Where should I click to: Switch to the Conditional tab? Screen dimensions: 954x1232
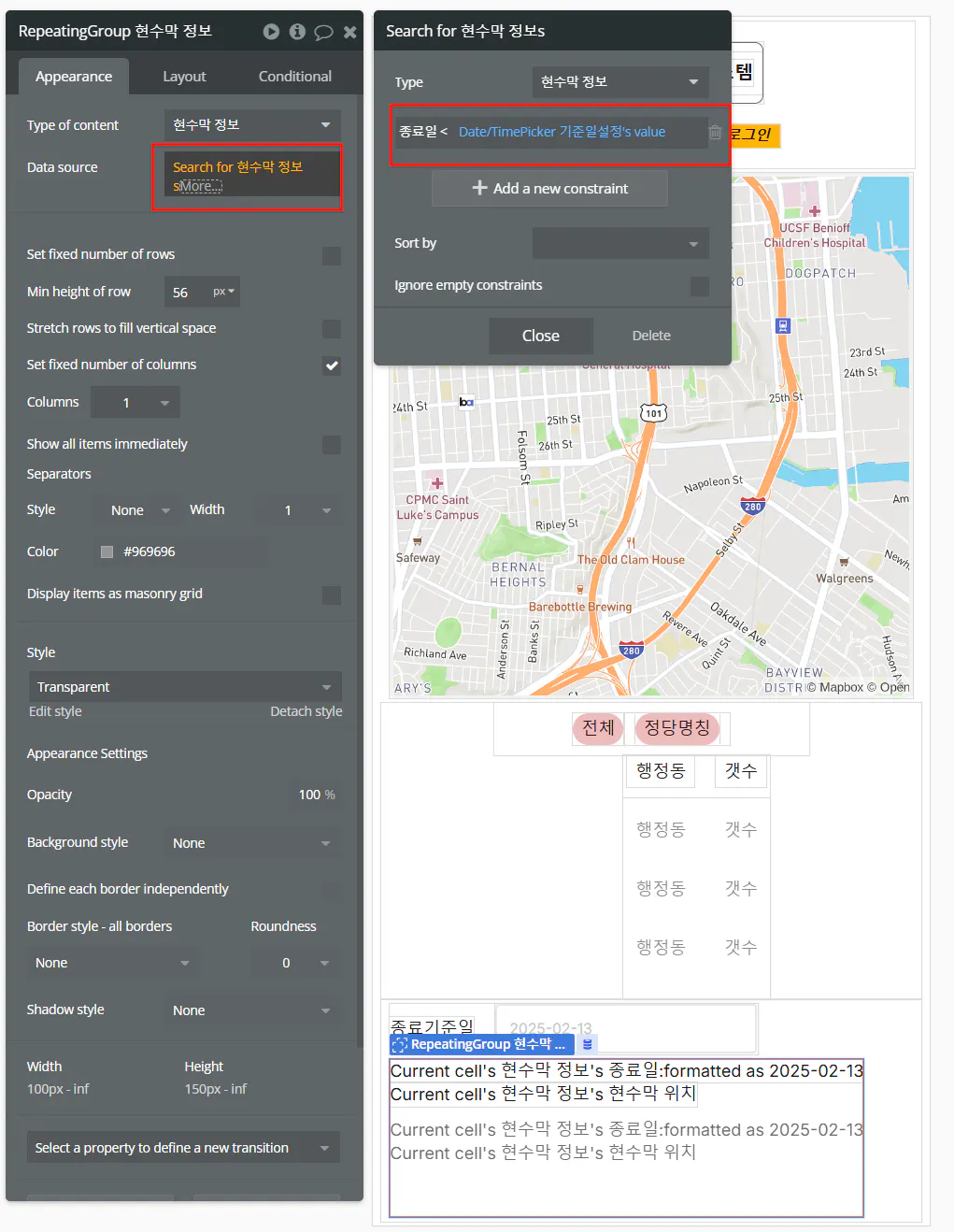(x=293, y=76)
